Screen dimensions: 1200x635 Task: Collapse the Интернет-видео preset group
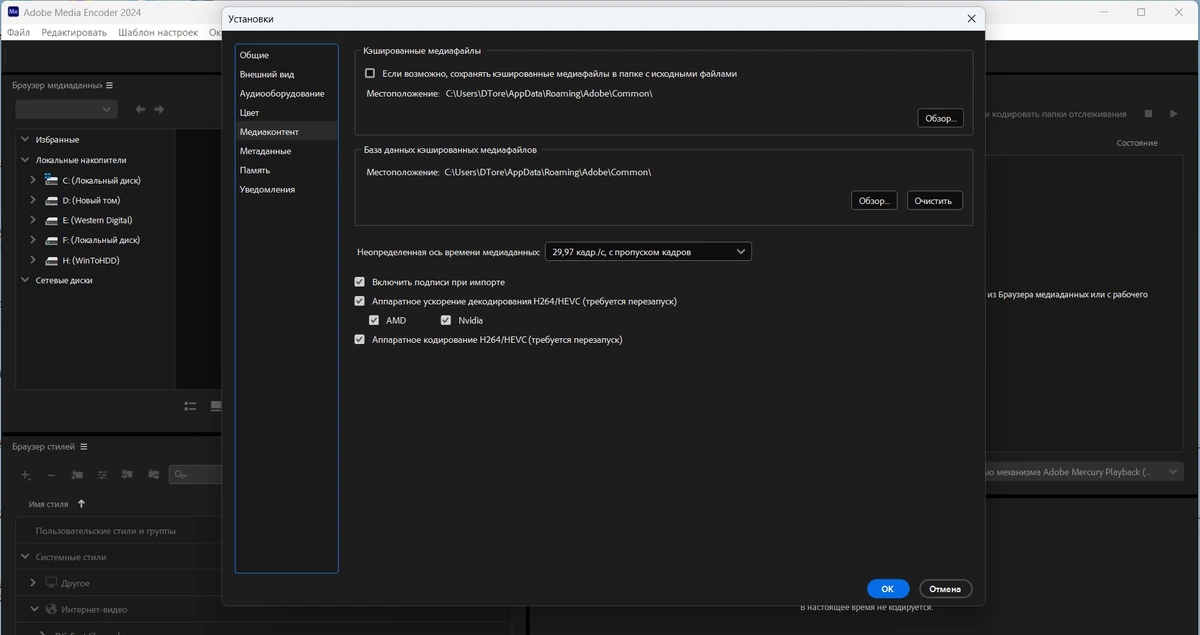coord(33,609)
